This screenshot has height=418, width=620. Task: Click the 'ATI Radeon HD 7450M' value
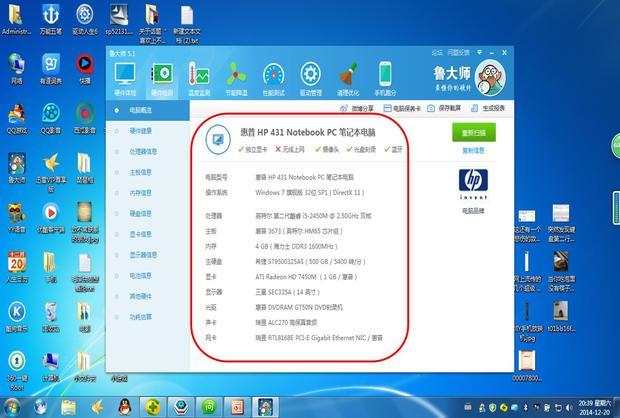pyautogui.click(x=306, y=277)
